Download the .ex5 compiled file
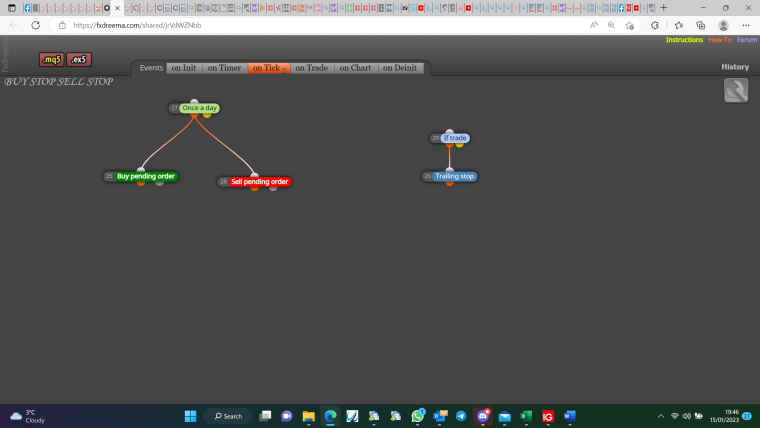The height and width of the screenshot is (428, 760). pyautogui.click(x=79, y=60)
